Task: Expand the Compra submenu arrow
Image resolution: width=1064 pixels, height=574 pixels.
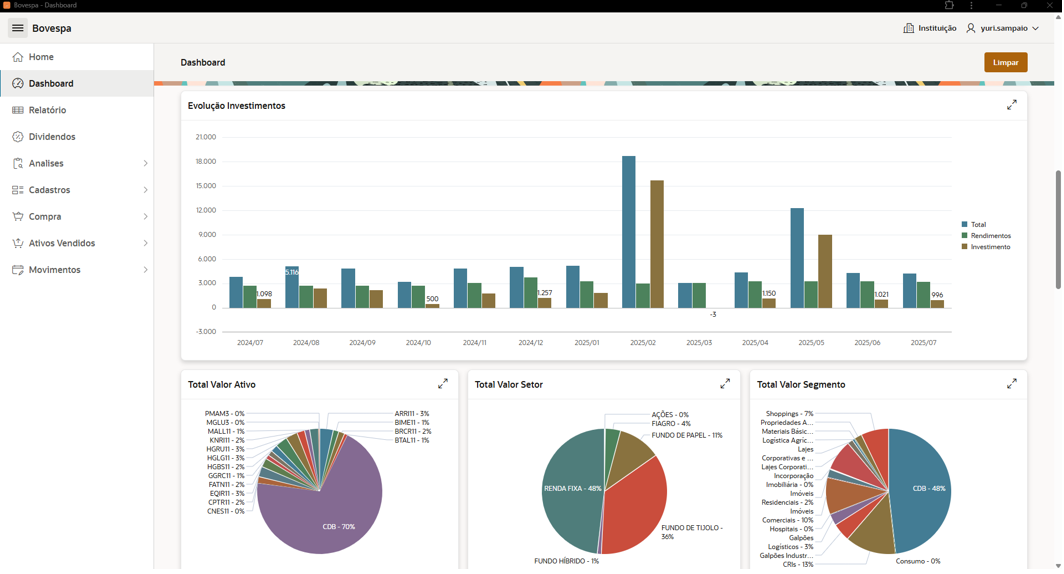Action: [145, 216]
